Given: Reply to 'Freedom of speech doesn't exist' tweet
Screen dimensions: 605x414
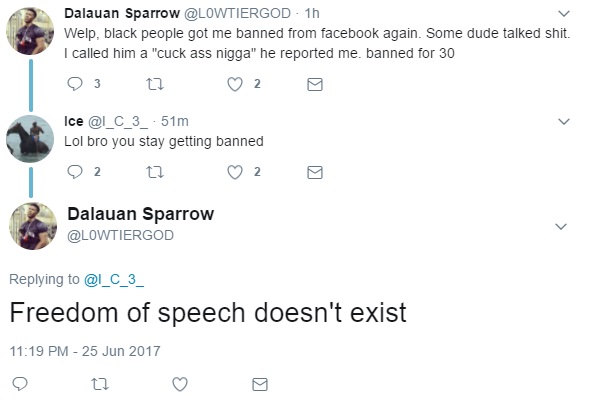Looking at the screenshot, I should pos(20,384).
